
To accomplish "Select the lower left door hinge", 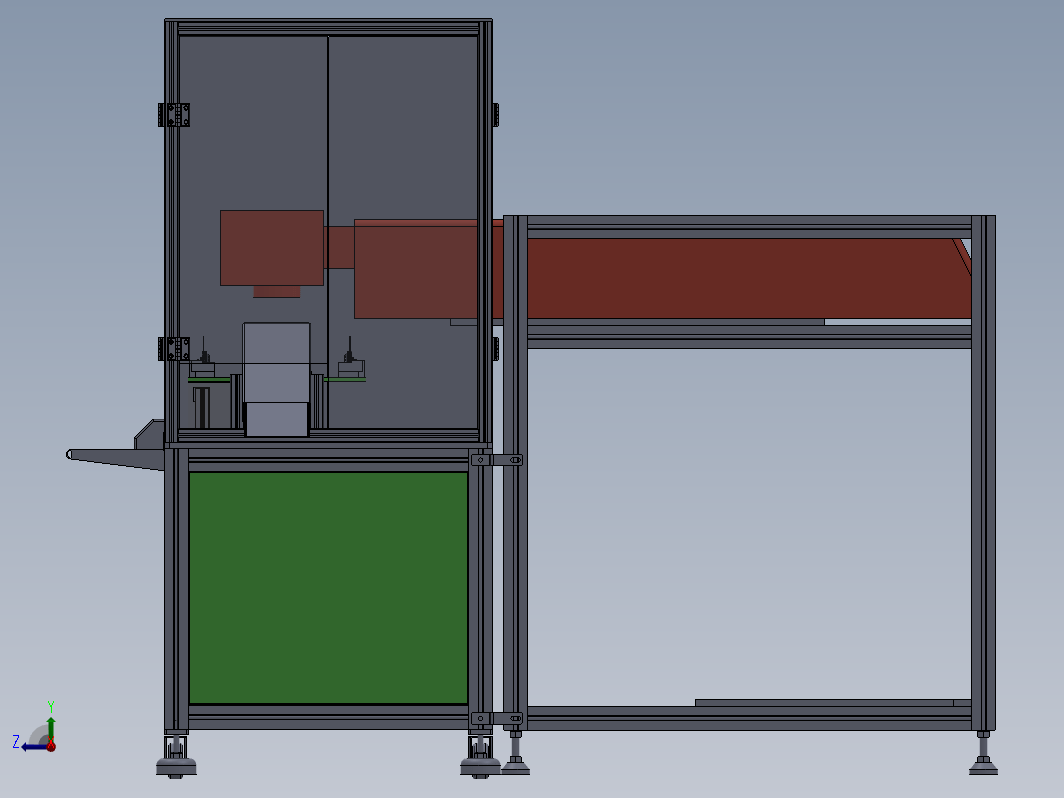I will (174, 349).
